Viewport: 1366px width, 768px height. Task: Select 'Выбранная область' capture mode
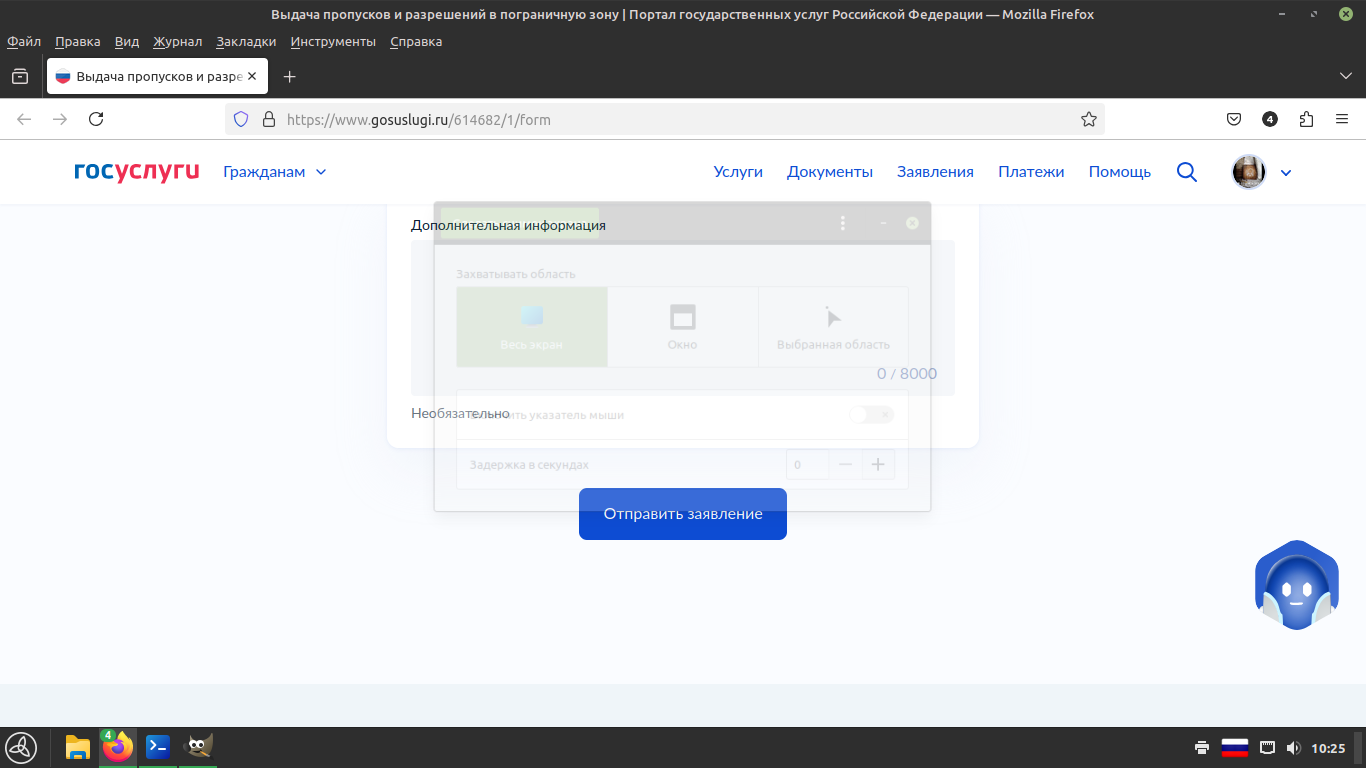pyautogui.click(x=833, y=327)
